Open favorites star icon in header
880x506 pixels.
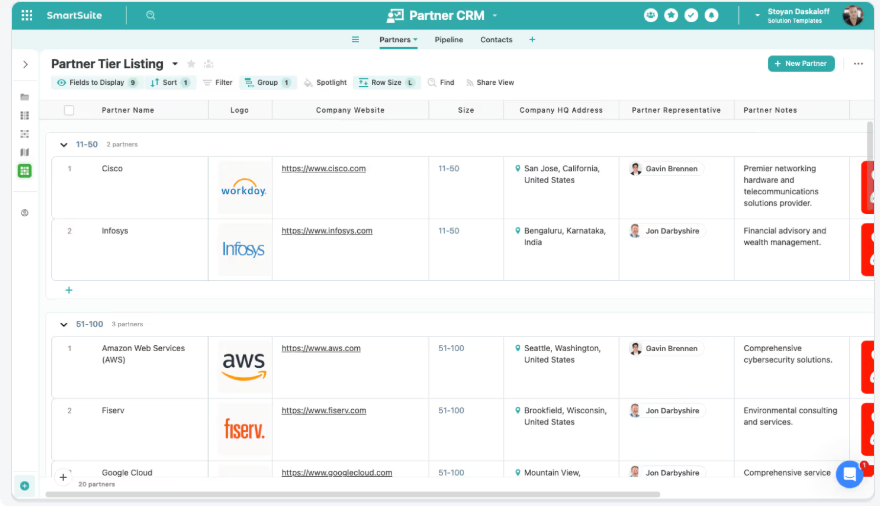671,15
